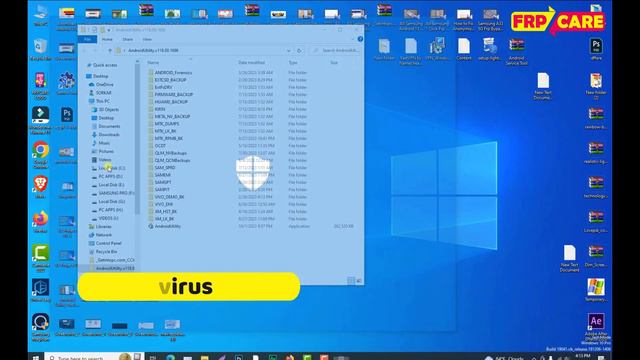This screenshot has width=640, height=360.
Task: Open Temporary desktop icon with Windows flag
Action: (x=596, y=290)
